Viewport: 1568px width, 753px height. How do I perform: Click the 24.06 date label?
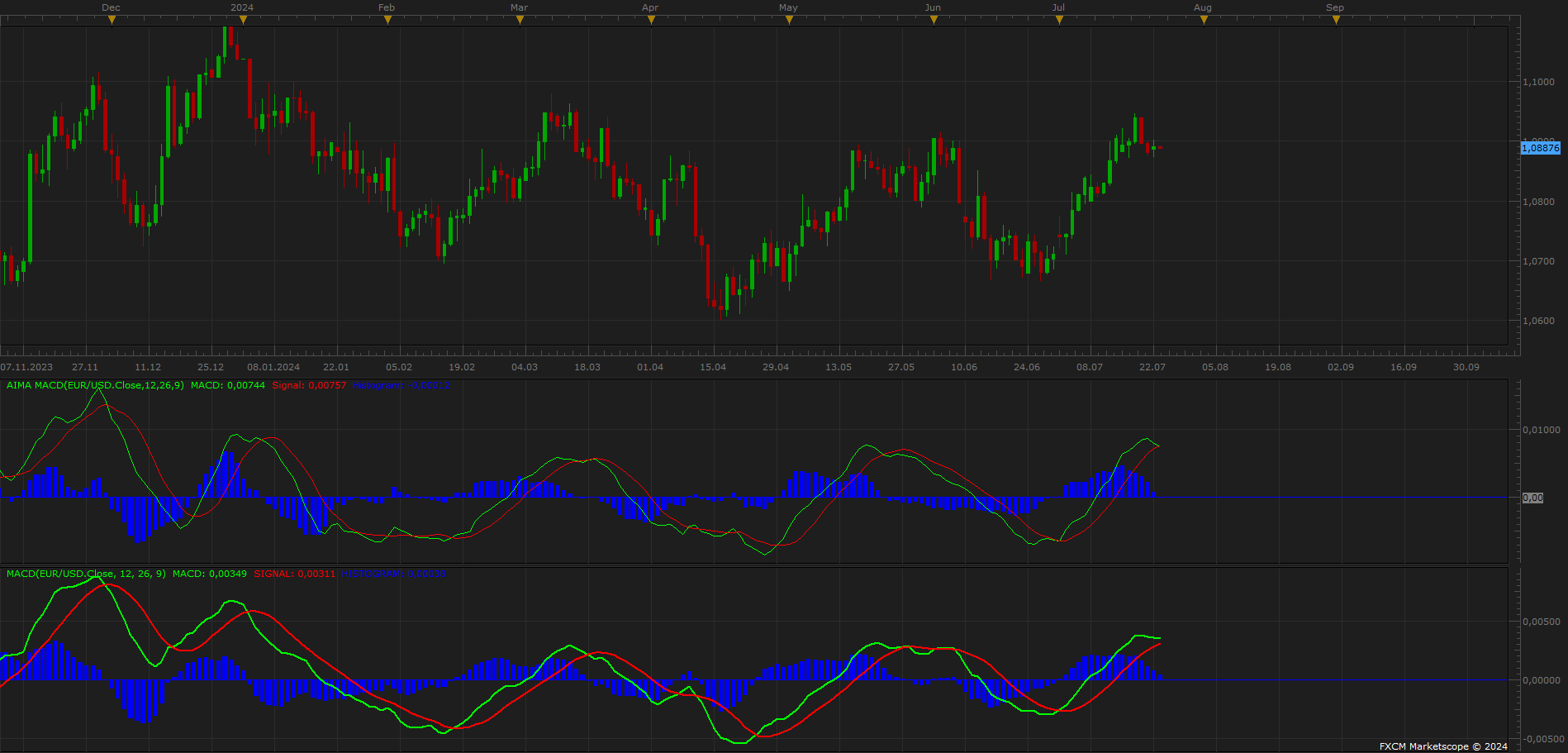1027,367
